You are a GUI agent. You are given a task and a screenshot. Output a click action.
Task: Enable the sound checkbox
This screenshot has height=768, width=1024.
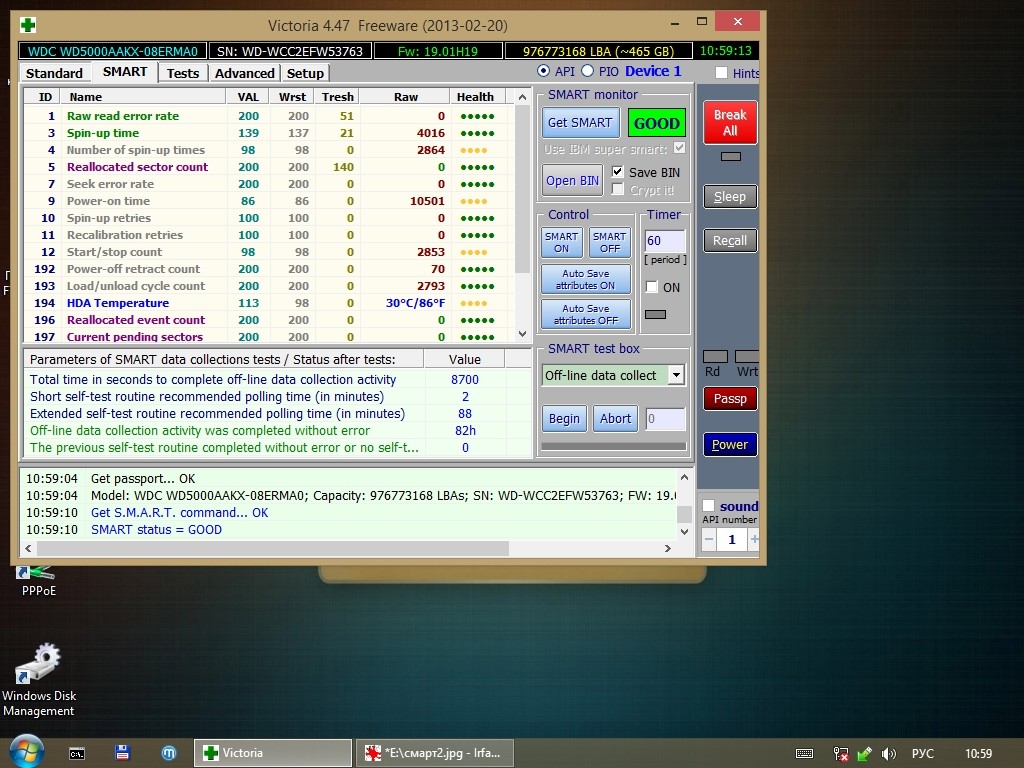tap(709, 506)
